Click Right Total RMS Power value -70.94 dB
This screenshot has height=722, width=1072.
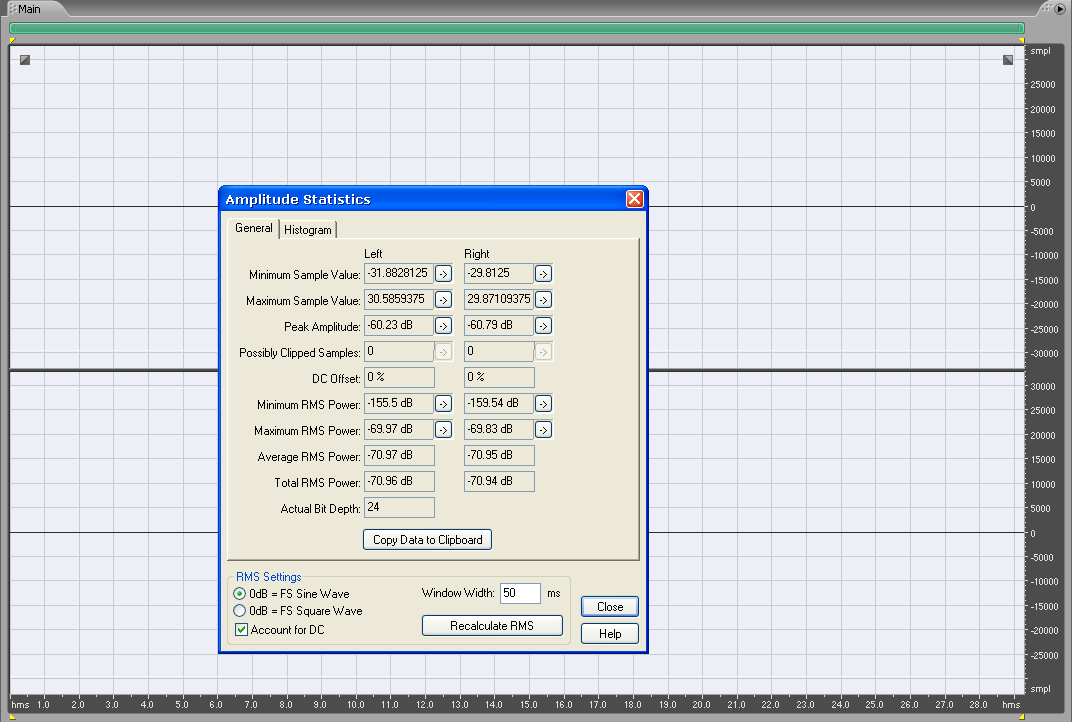[498, 481]
